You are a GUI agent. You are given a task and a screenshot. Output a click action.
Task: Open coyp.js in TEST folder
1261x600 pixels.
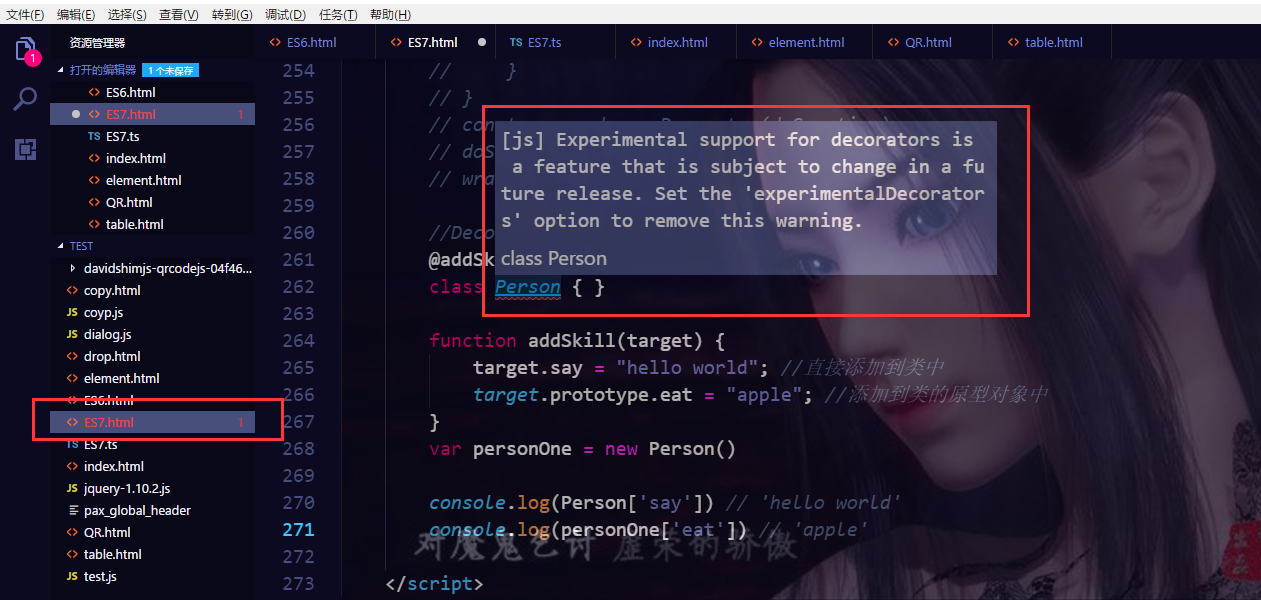point(152,312)
